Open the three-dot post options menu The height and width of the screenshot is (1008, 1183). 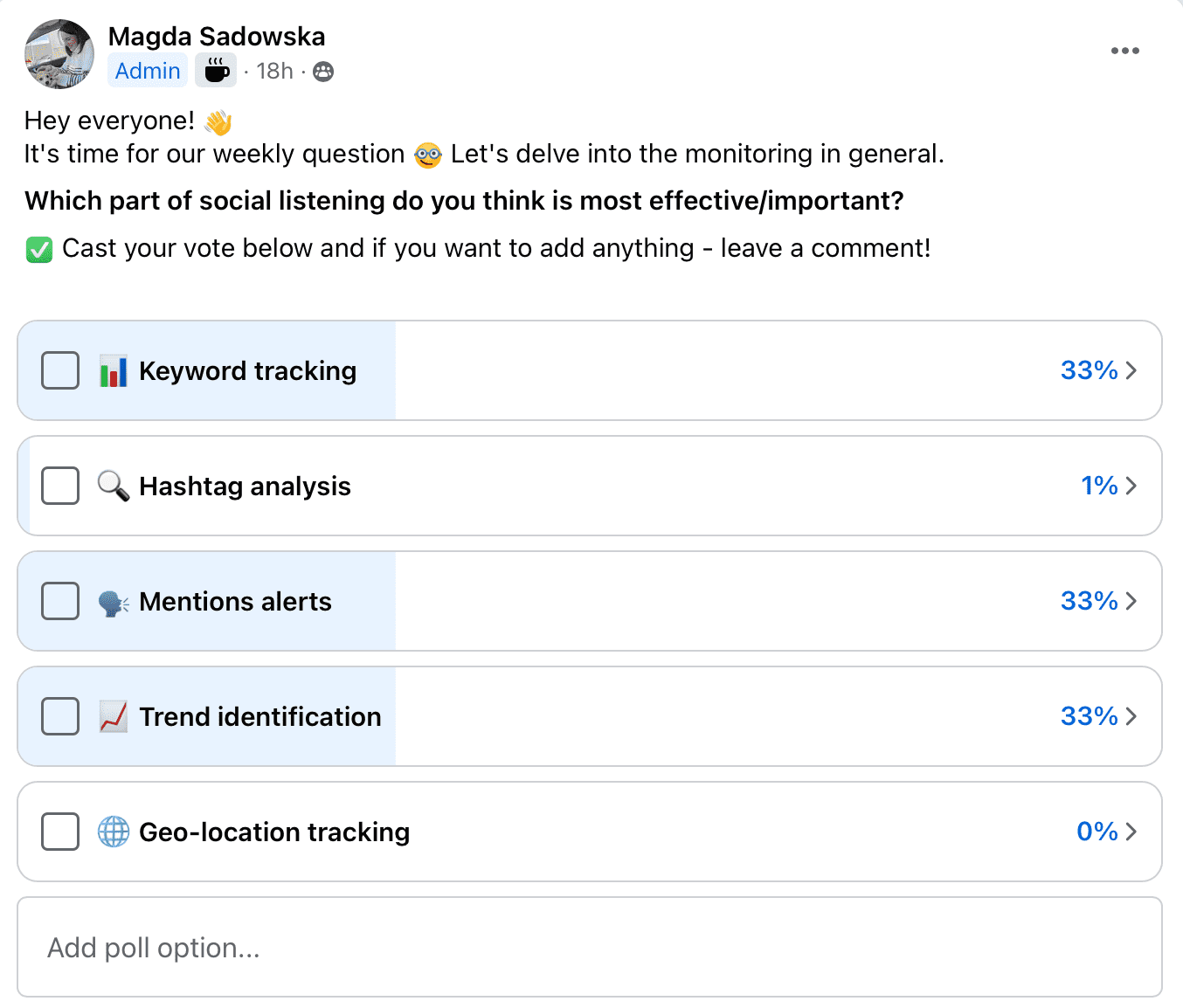point(1124,51)
